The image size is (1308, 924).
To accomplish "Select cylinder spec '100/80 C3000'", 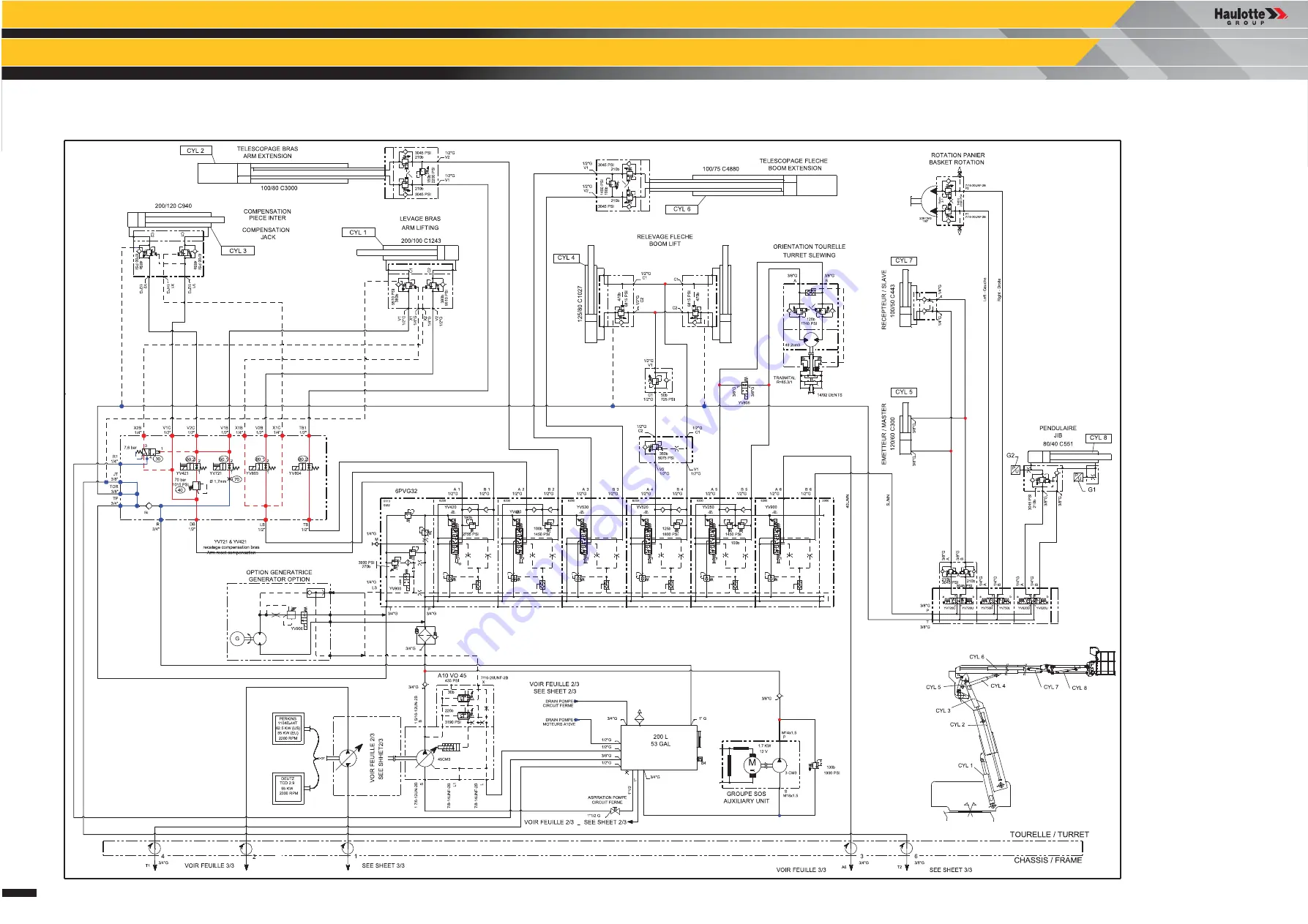I will click(x=279, y=188).
